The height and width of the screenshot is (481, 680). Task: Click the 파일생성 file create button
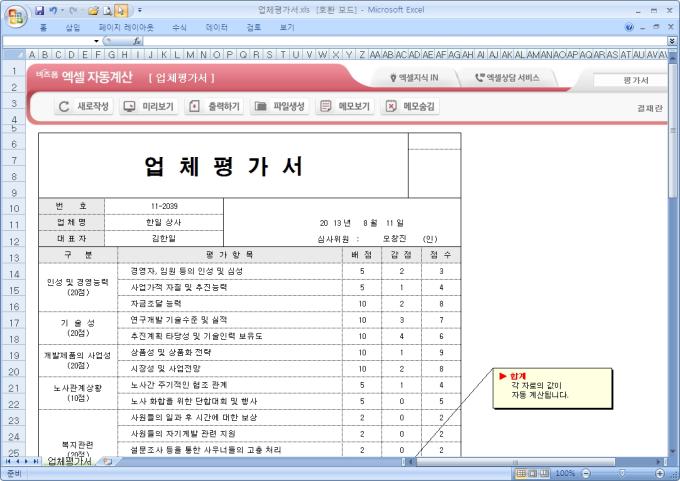(x=279, y=106)
